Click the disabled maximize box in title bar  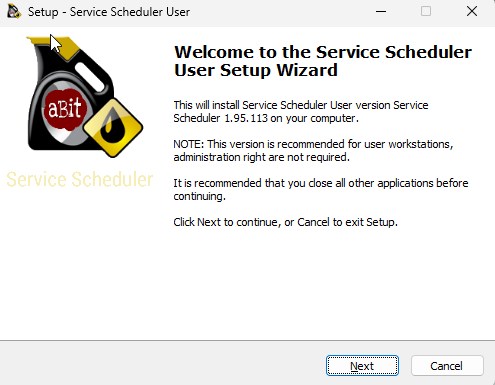click(426, 11)
